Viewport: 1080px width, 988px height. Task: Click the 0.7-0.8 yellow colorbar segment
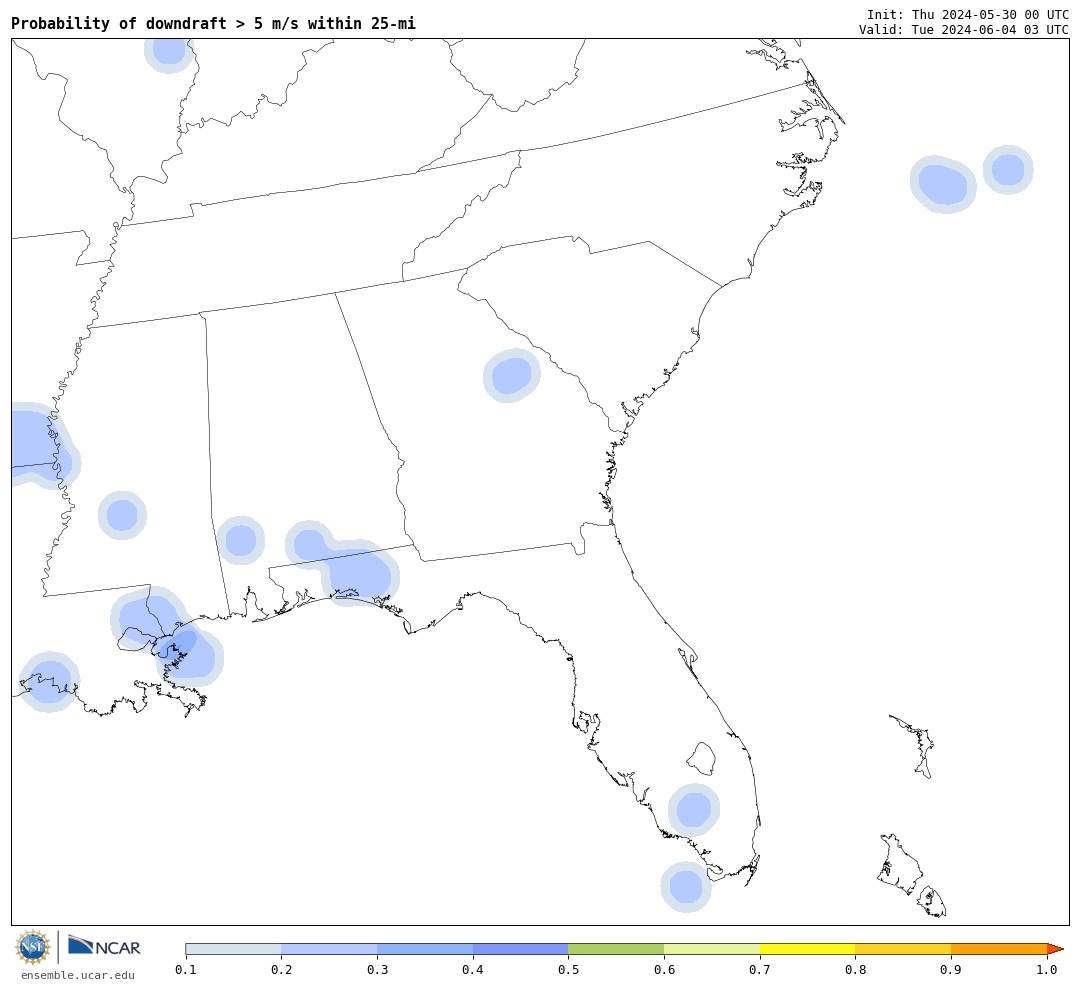point(808,949)
